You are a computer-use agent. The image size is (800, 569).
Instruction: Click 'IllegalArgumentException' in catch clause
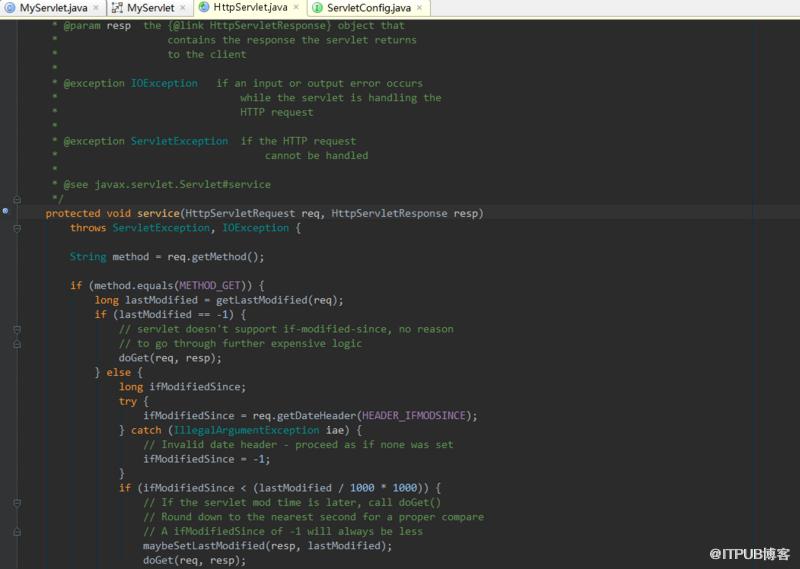(246, 430)
